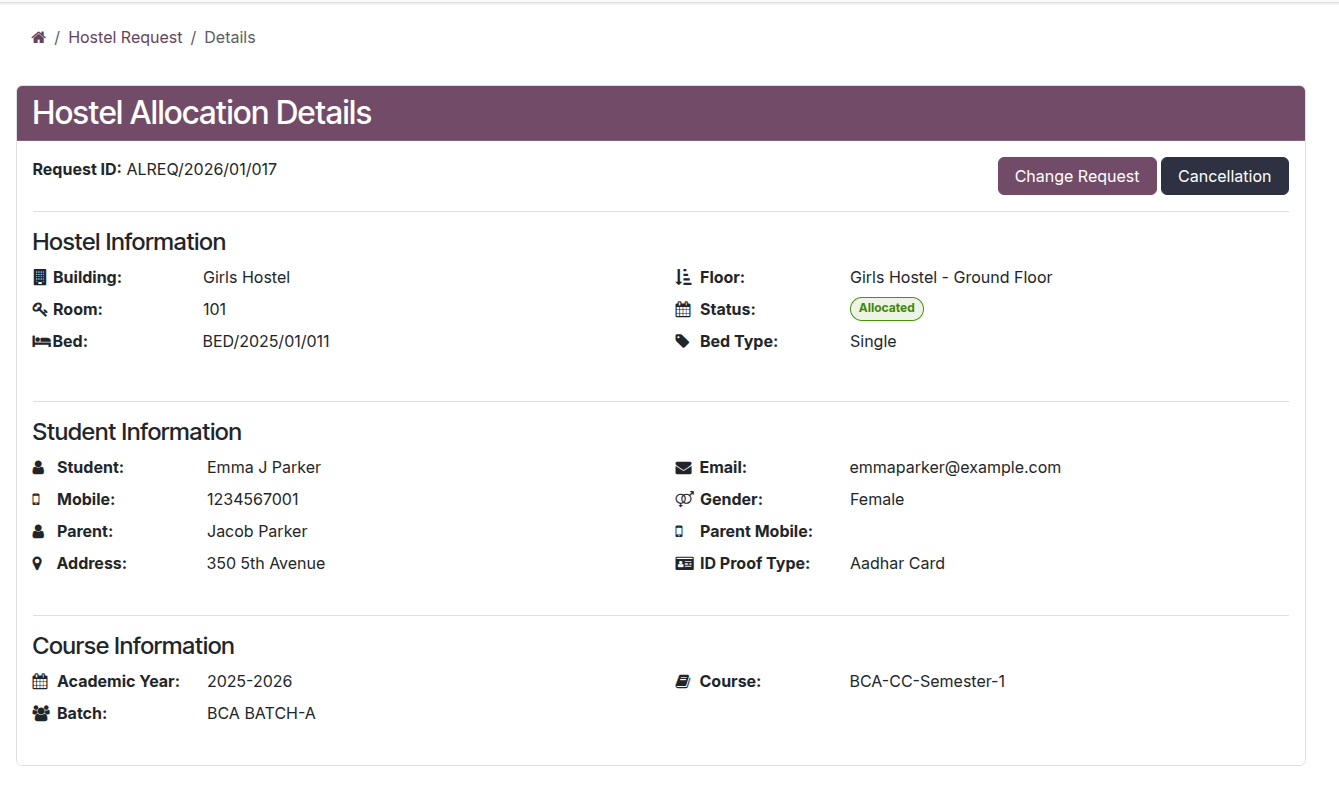
Task: Click the green Allocated status badge
Action: 887,309
